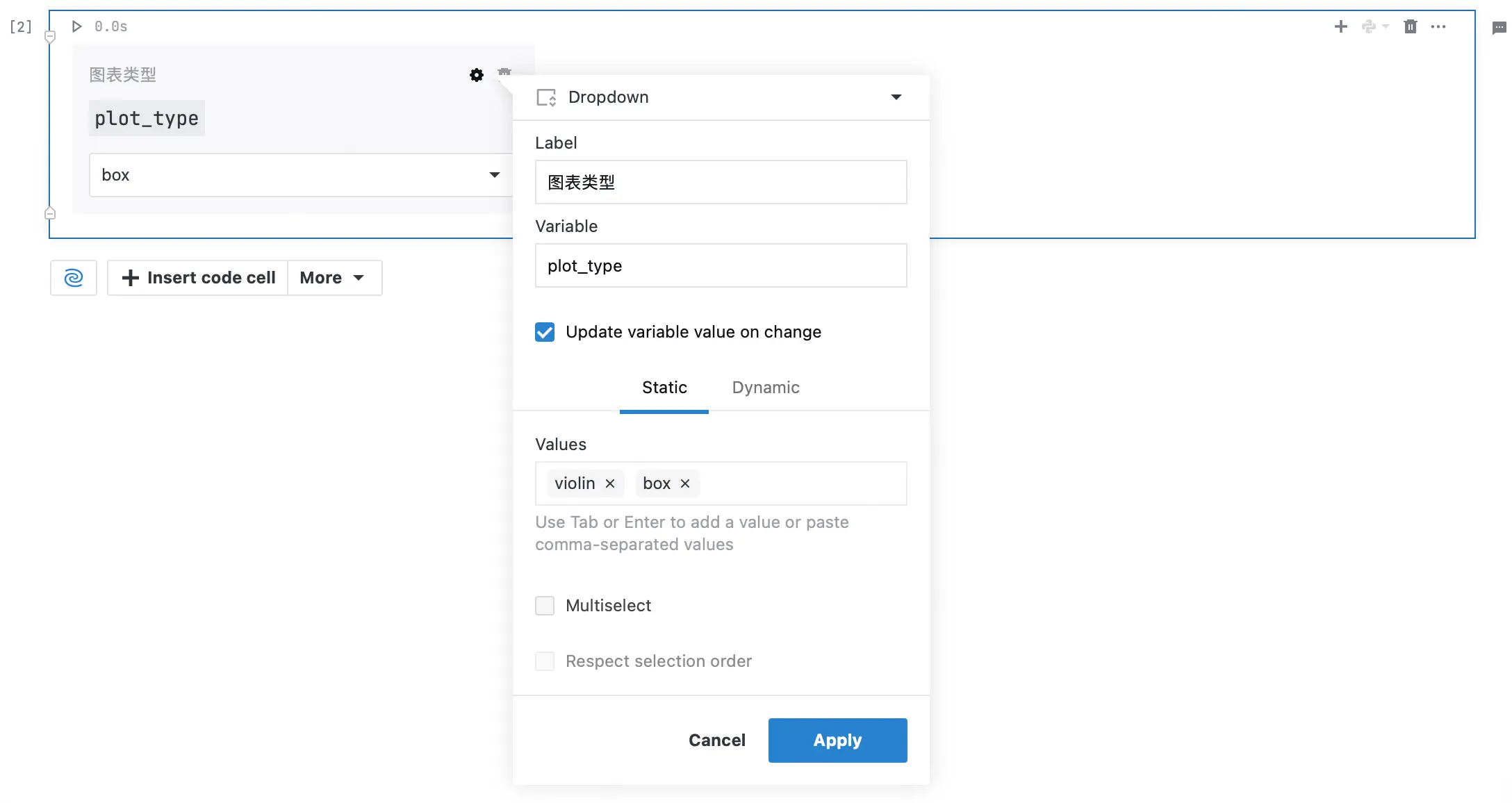Click the duplicate cell icon
The width and height of the screenshot is (1512, 803).
[x=1368, y=27]
